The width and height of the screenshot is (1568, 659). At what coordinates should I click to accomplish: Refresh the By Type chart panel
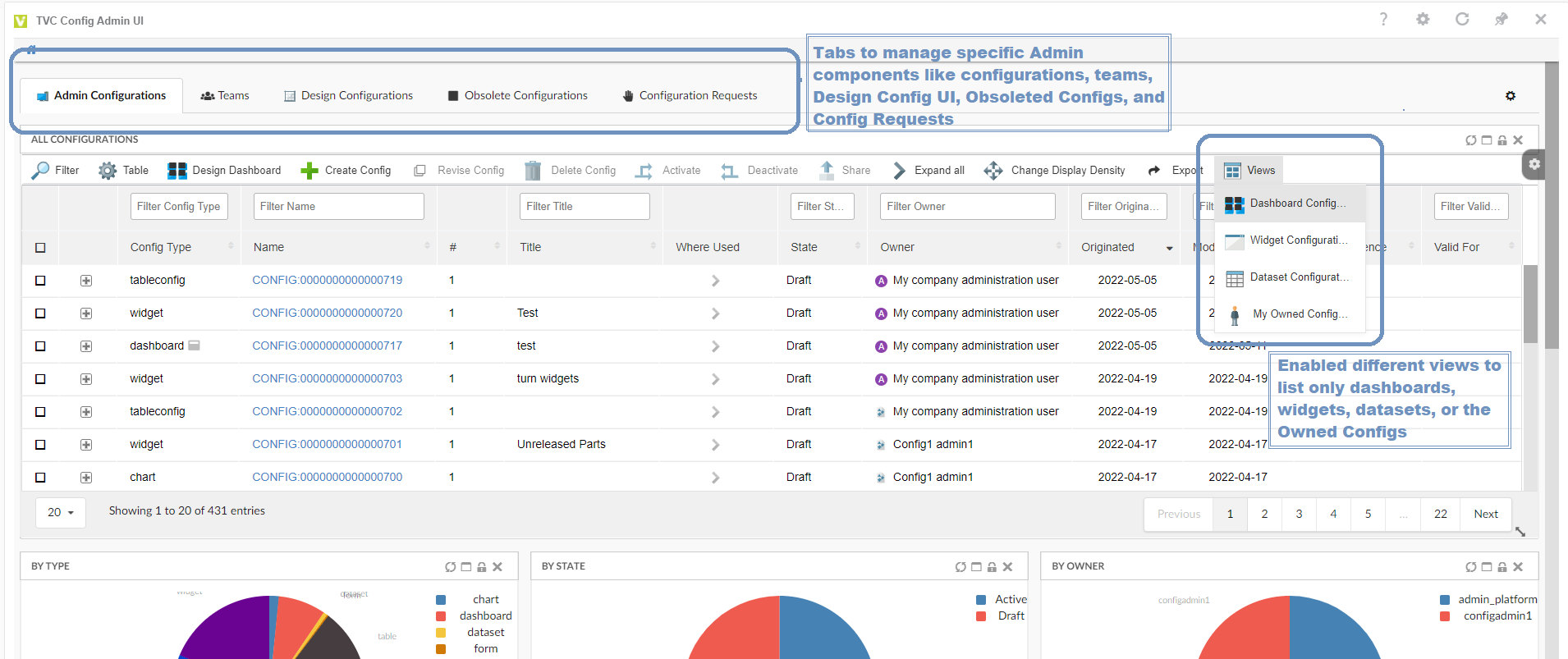(450, 567)
